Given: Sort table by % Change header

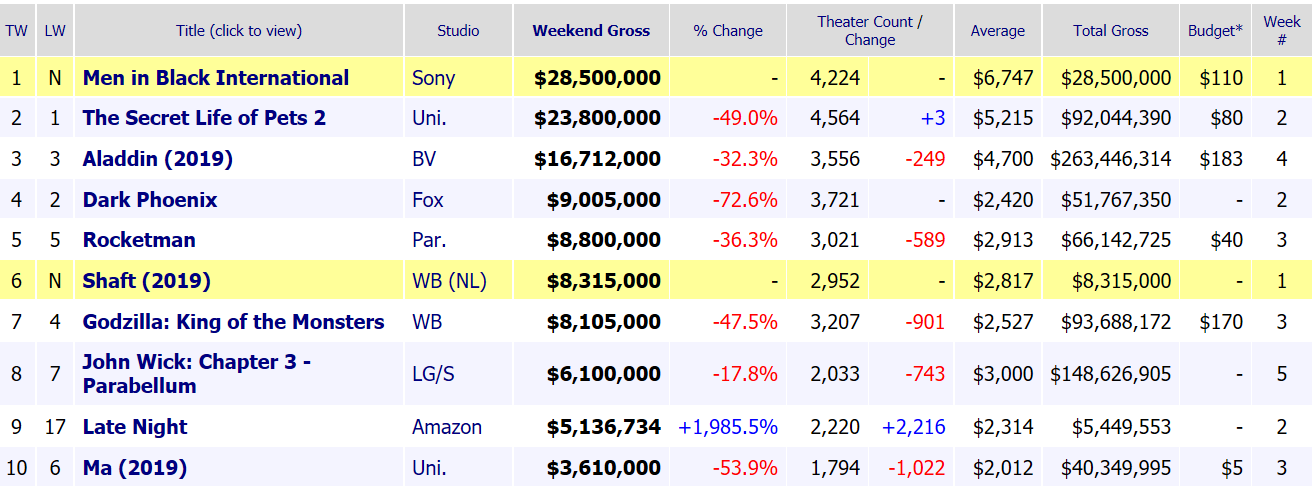Looking at the screenshot, I should click(728, 30).
